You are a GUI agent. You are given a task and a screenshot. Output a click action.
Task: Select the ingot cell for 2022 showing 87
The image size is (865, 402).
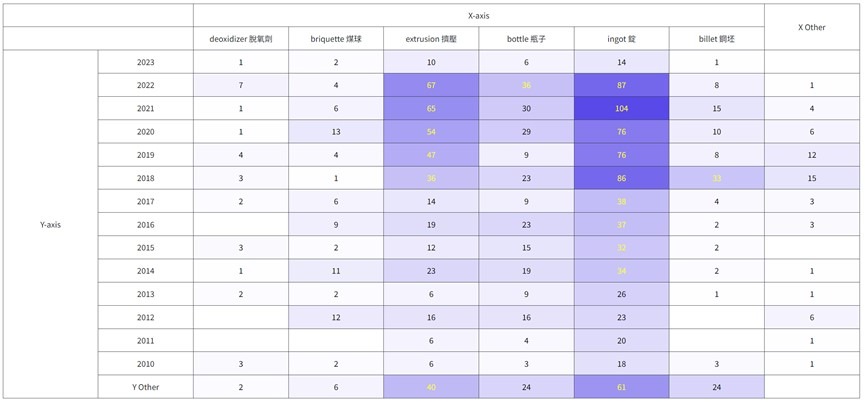click(x=621, y=85)
